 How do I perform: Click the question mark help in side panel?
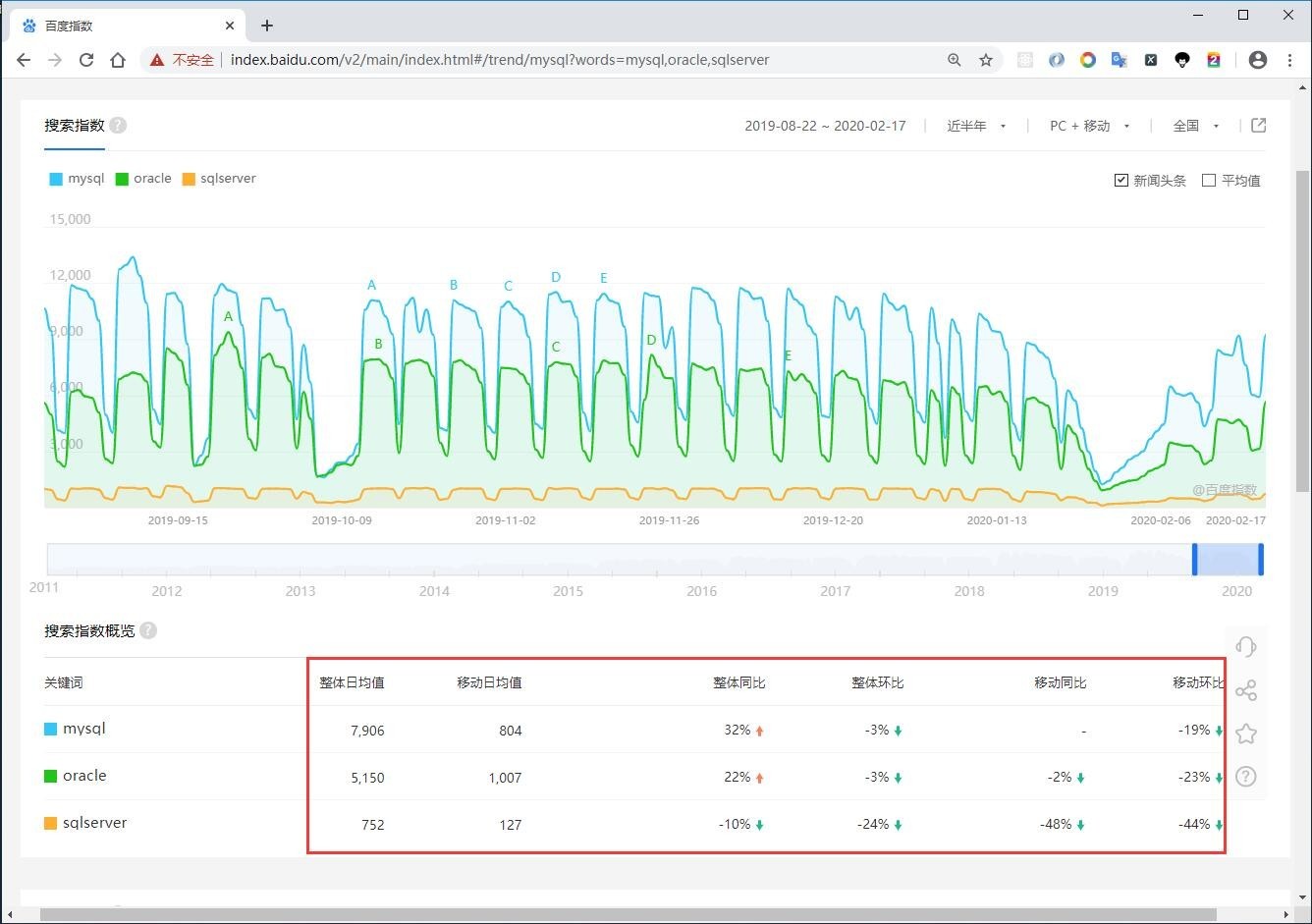[1246, 777]
